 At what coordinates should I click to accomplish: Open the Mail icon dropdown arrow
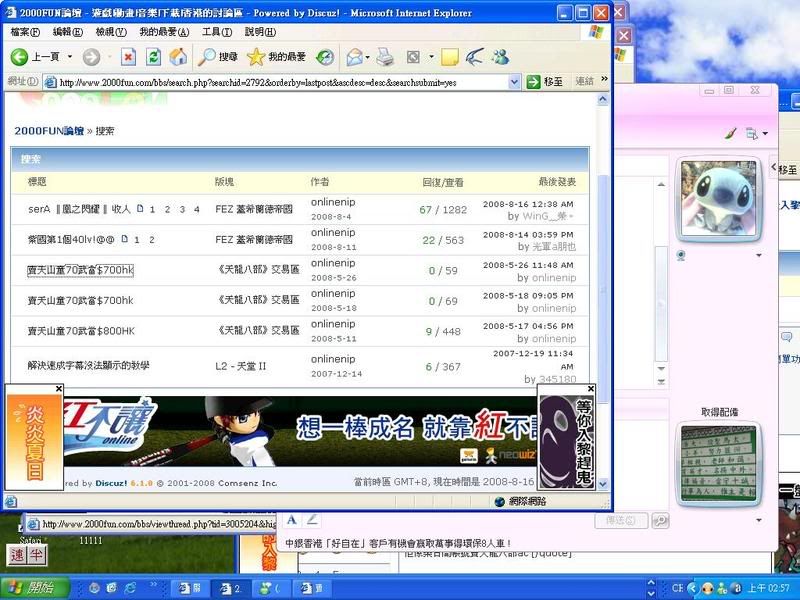tap(367, 57)
